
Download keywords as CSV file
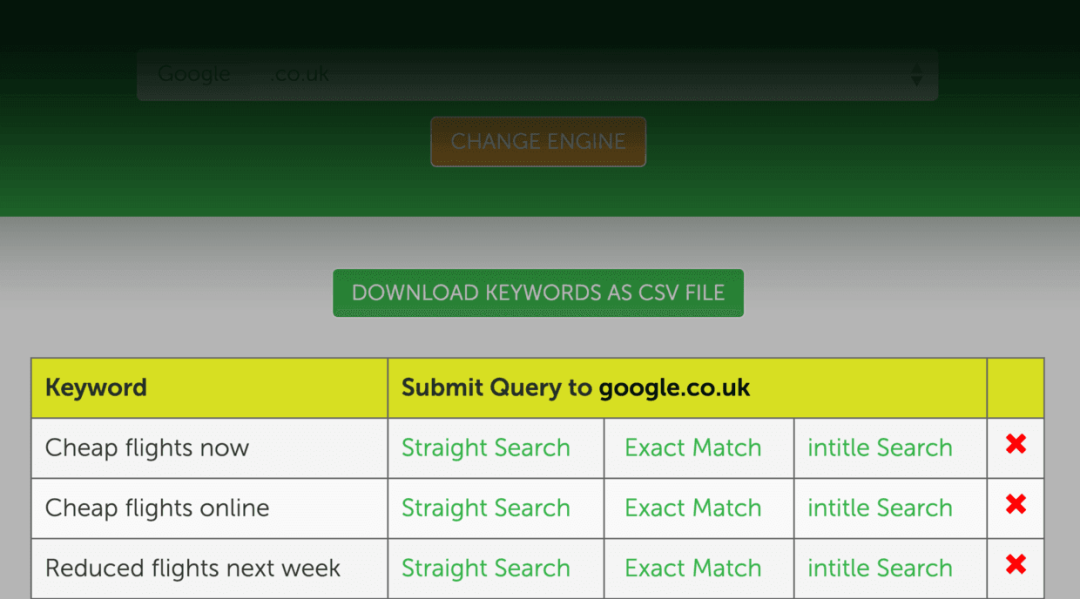[538, 293]
